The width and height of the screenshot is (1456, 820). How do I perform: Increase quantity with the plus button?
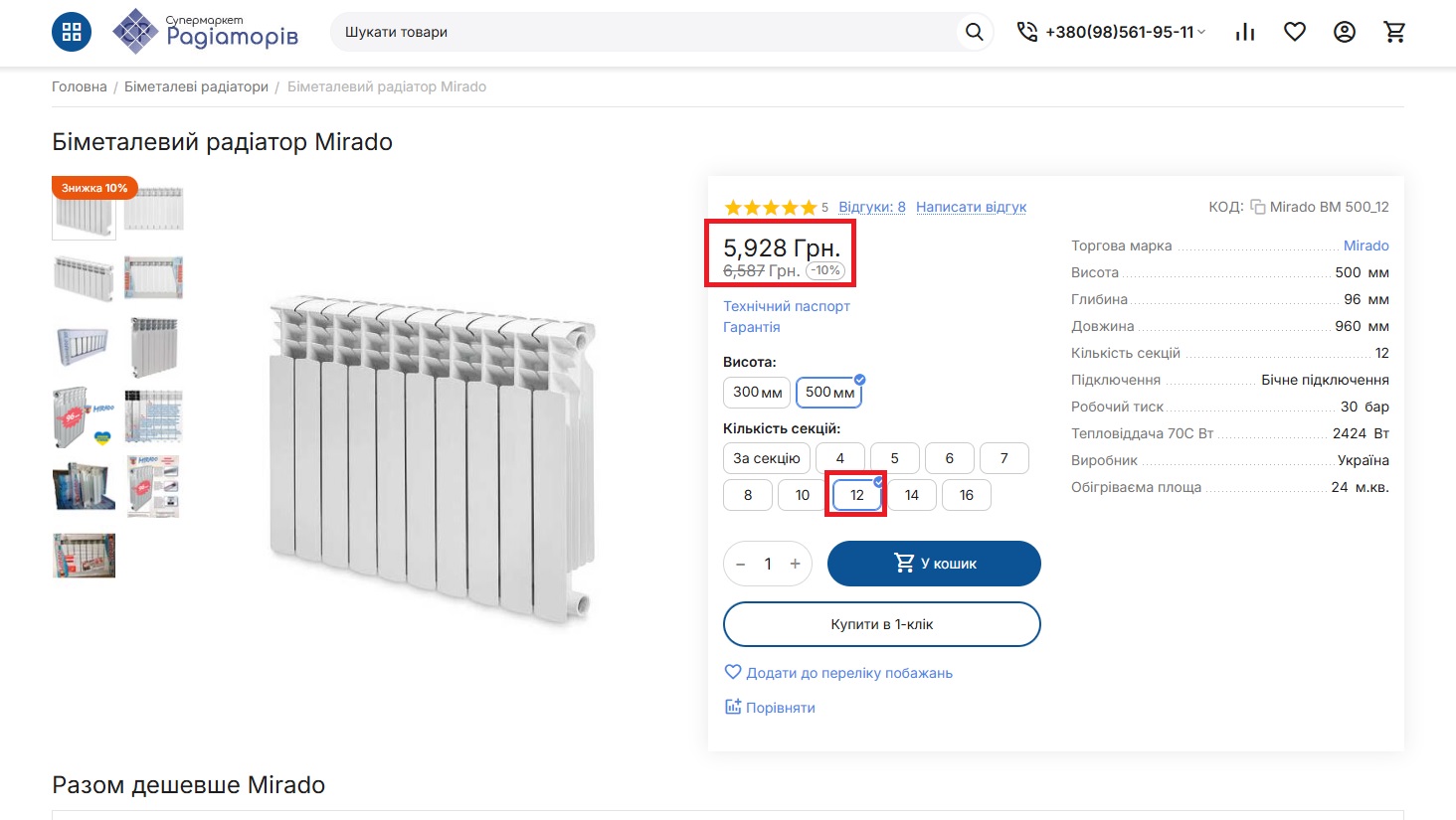pos(795,564)
